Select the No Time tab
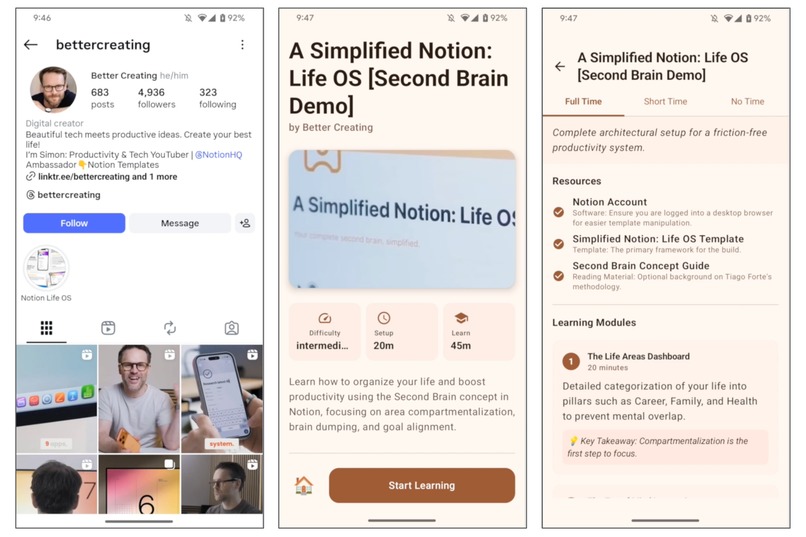Screen dimensions: 806x537 click(x=747, y=102)
